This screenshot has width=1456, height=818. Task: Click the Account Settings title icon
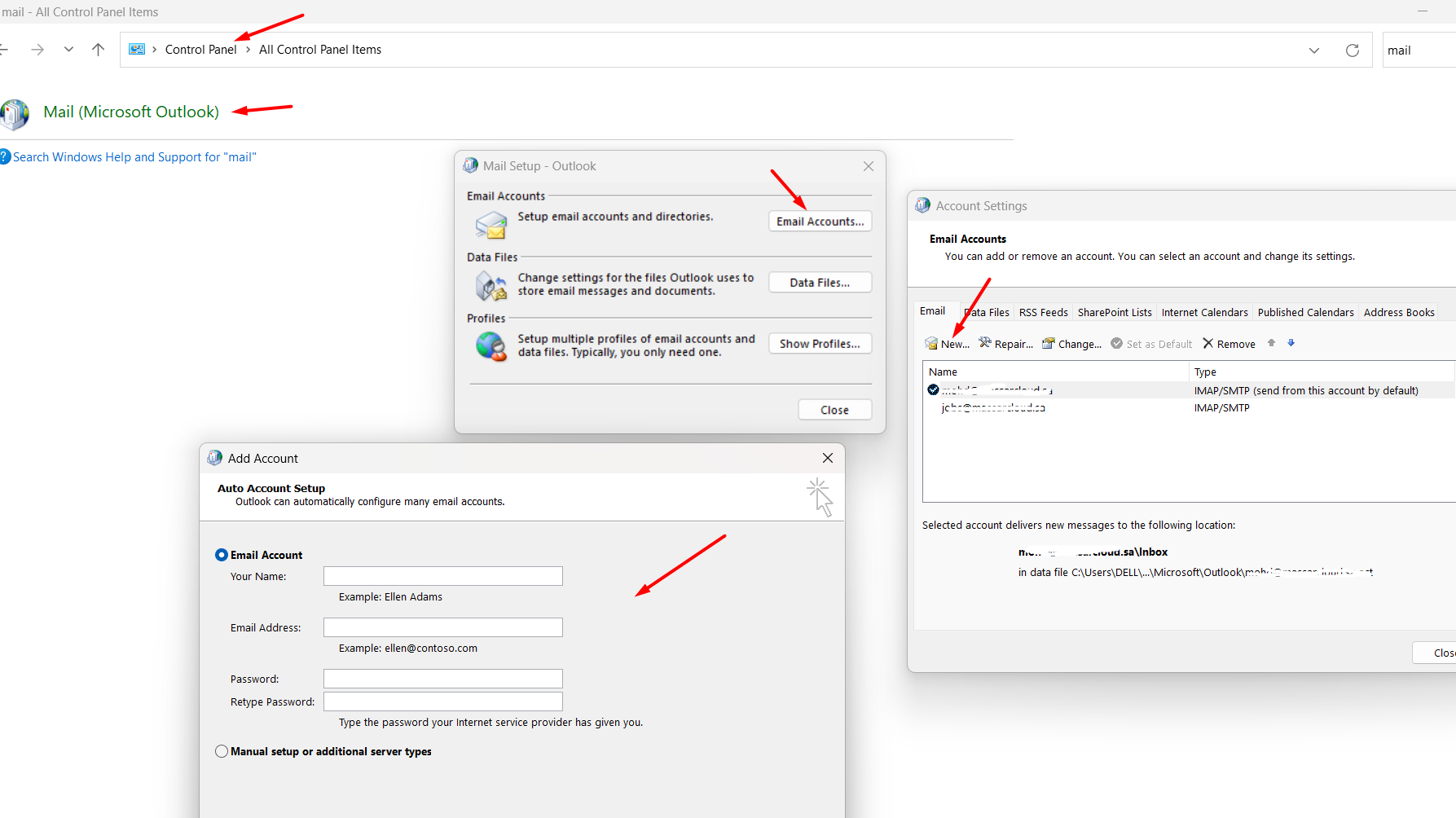(x=922, y=205)
